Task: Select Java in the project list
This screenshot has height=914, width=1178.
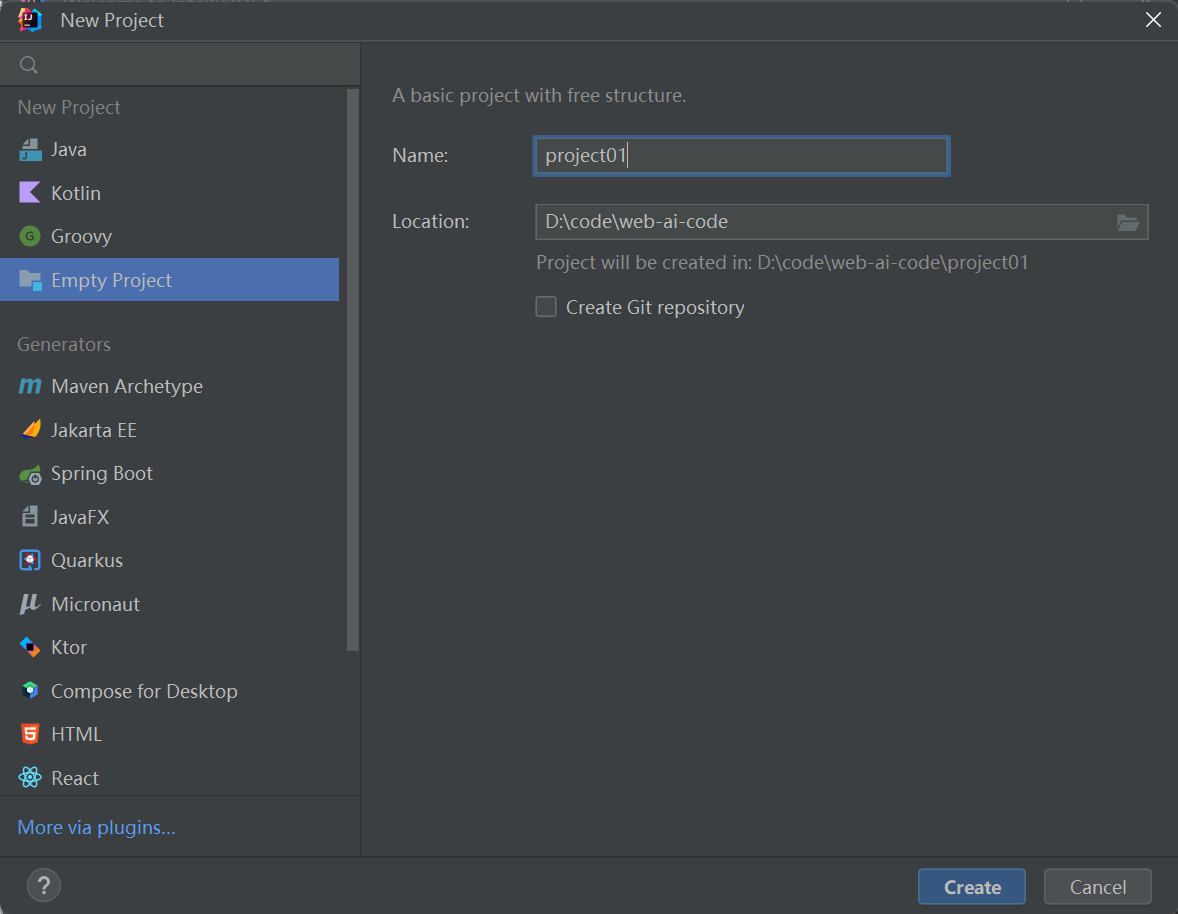Action: 170,149
